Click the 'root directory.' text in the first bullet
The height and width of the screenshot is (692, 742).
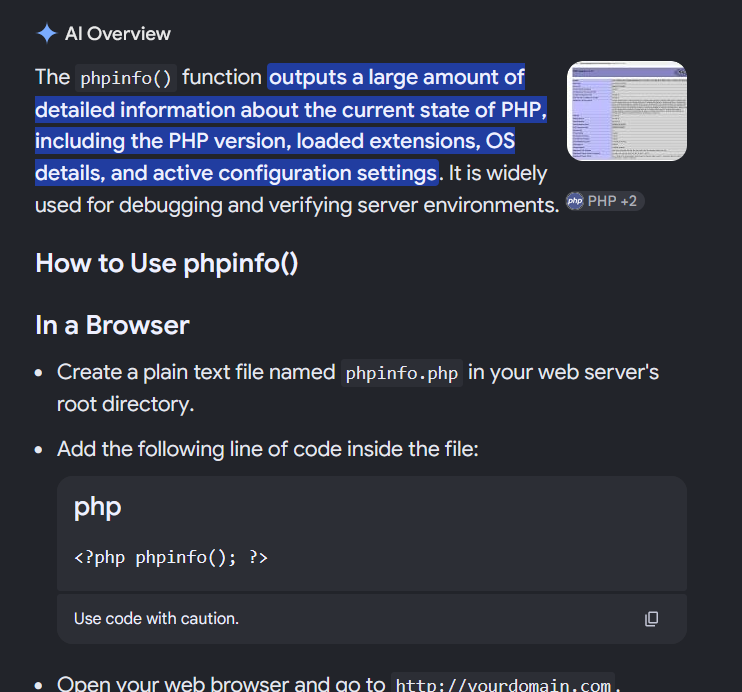[125, 404]
